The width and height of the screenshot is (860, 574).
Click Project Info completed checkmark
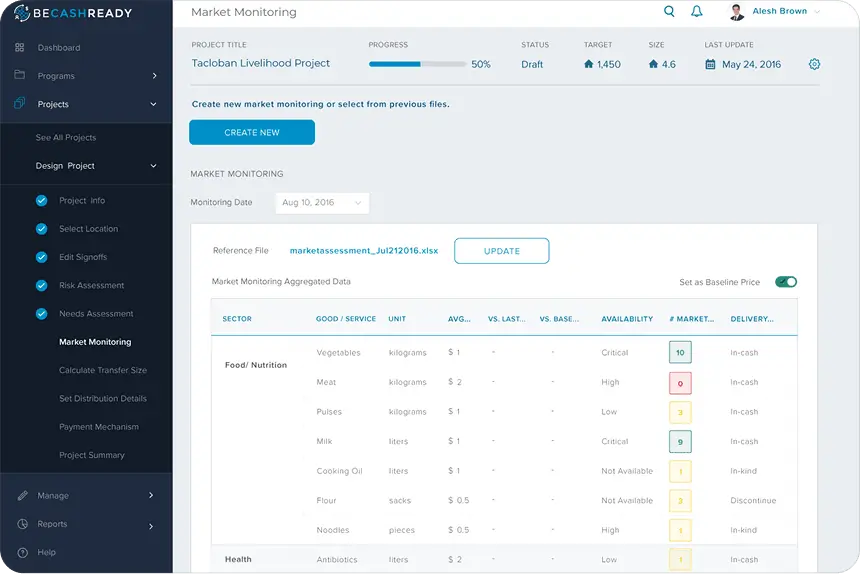tap(41, 201)
